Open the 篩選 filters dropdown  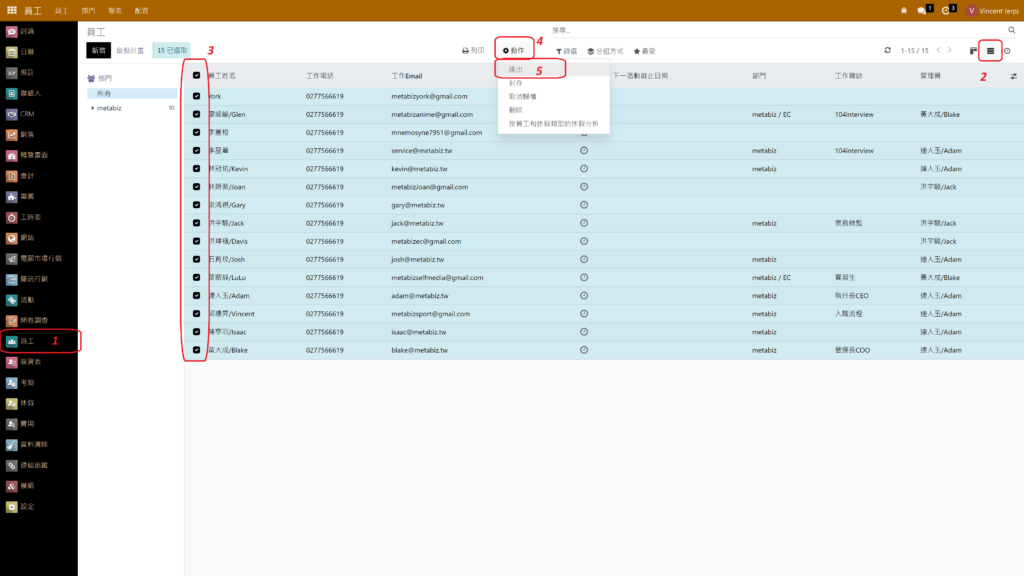566,51
